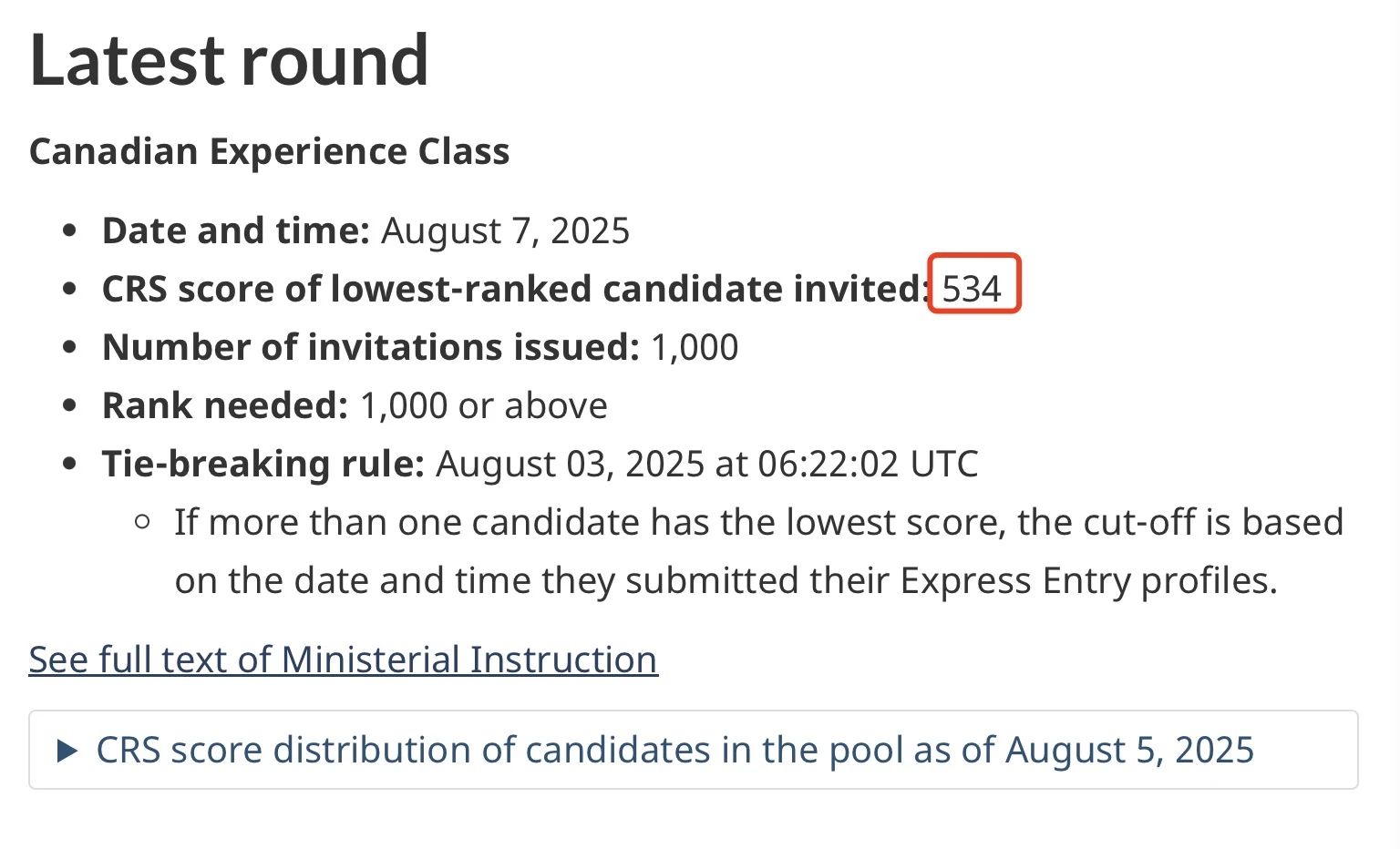Viewport: 1400px width, 849px height.
Task: Click the bullet point beside 'Date and time'
Action: 70,231
